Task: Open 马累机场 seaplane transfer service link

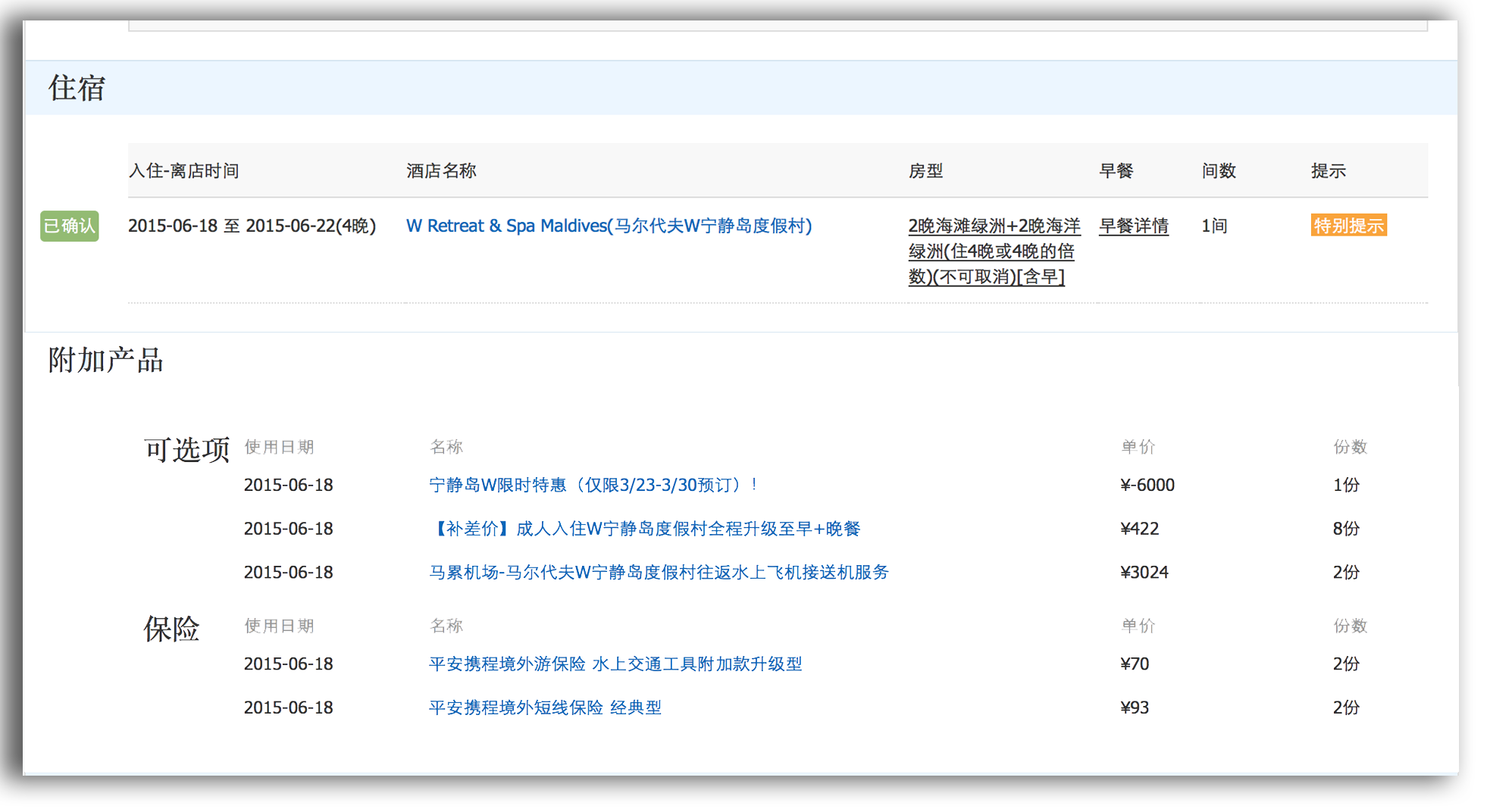Action: (x=659, y=572)
